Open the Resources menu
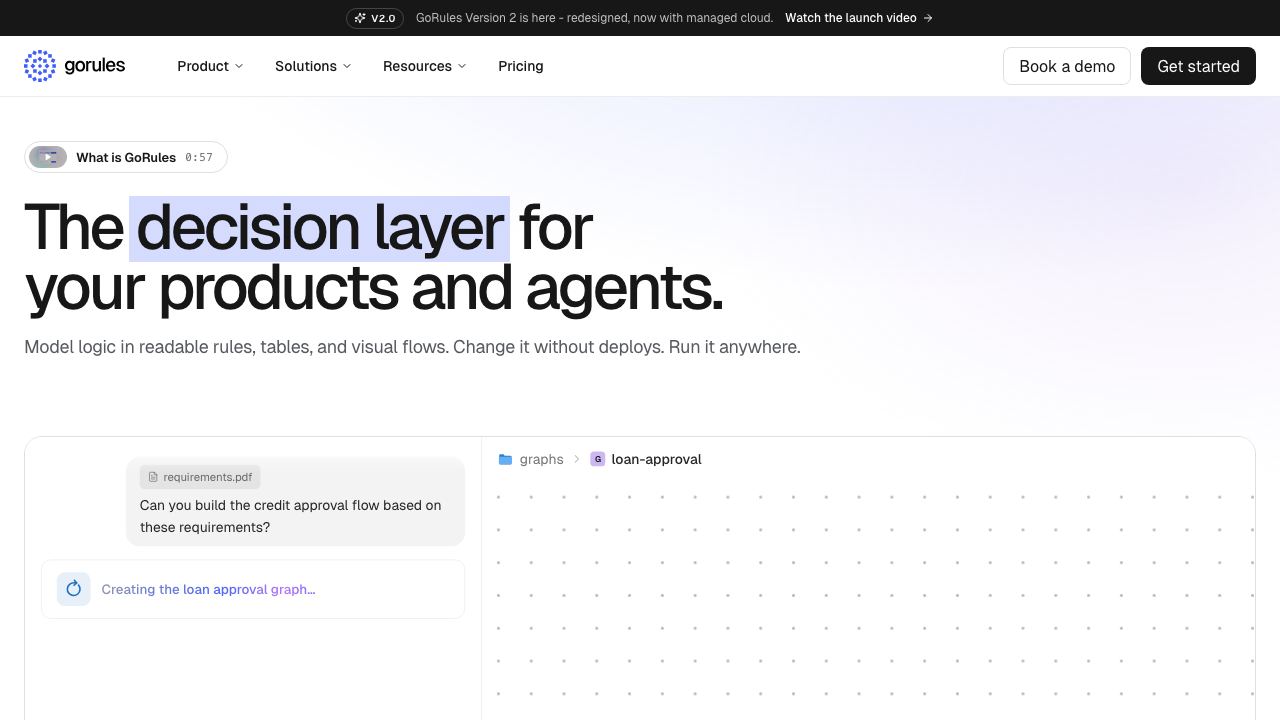This screenshot has width=1280, height=720. (424, 66)
